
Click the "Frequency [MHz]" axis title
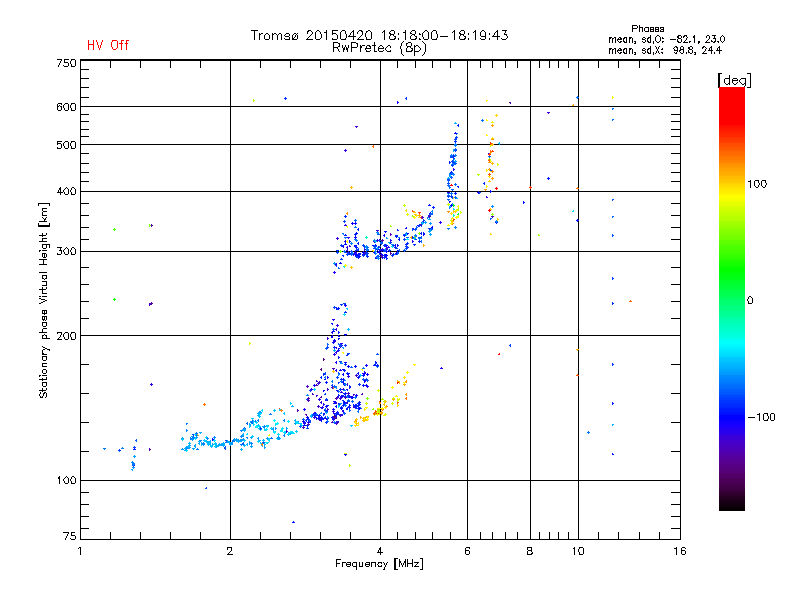pyautogui.click(x=379, y=564)
